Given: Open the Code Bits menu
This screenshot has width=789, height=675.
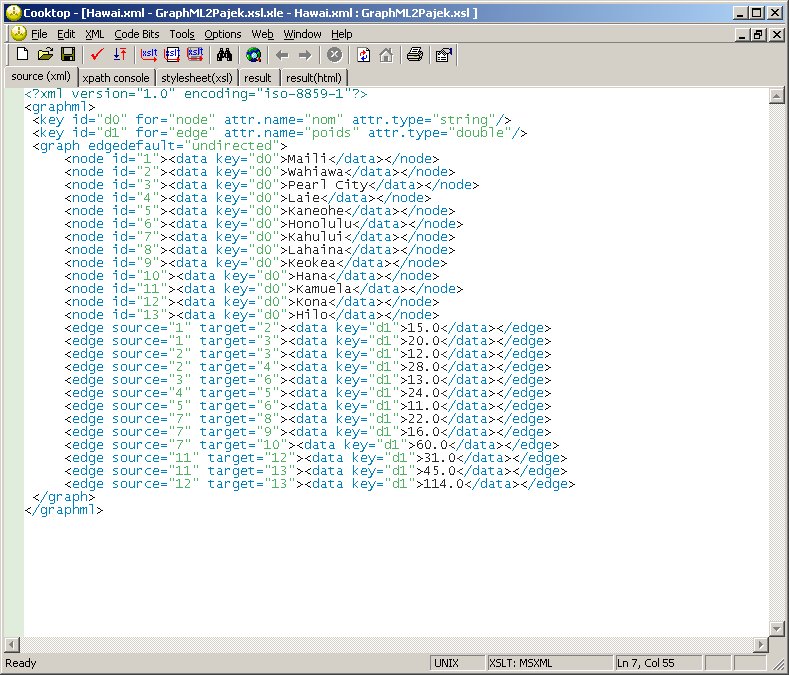Looking at the screenshot, I should [135, 34].
